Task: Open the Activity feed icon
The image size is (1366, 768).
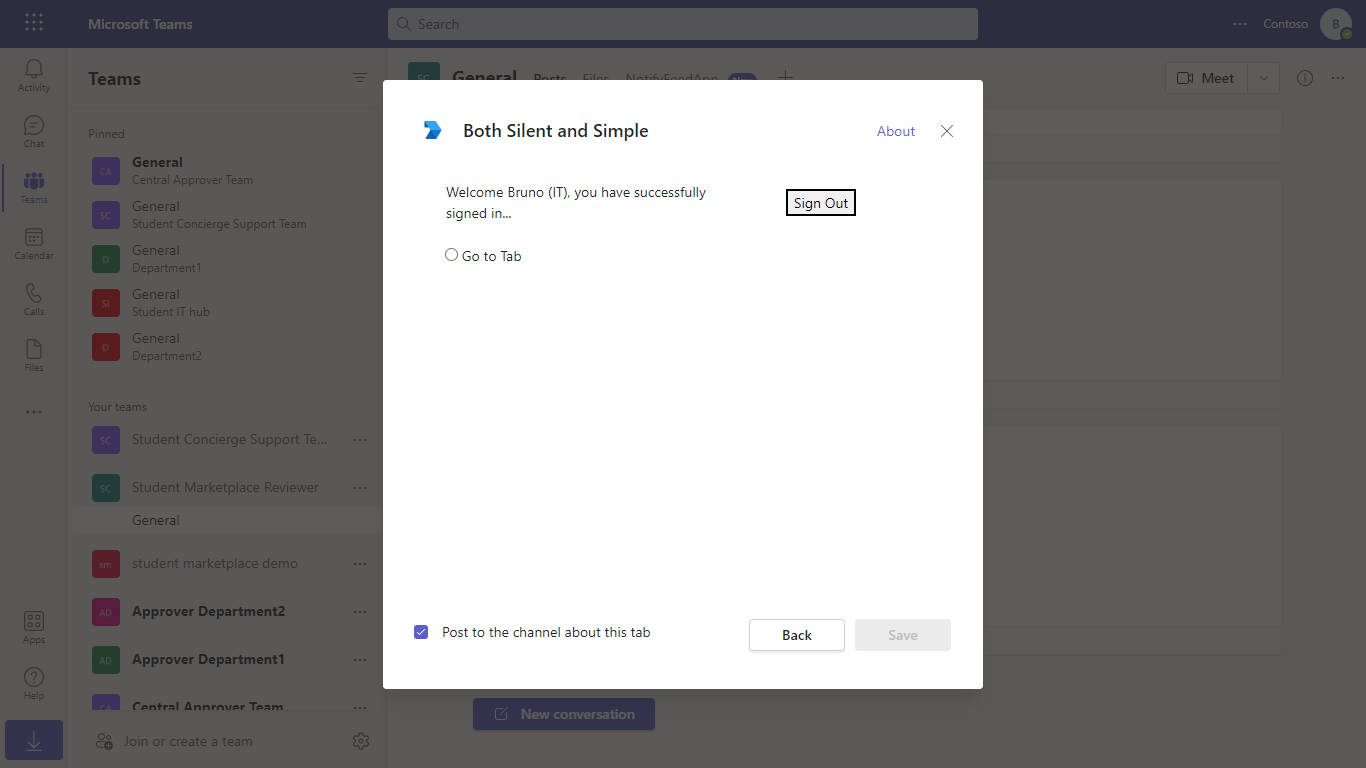Action: pos(33,75)
